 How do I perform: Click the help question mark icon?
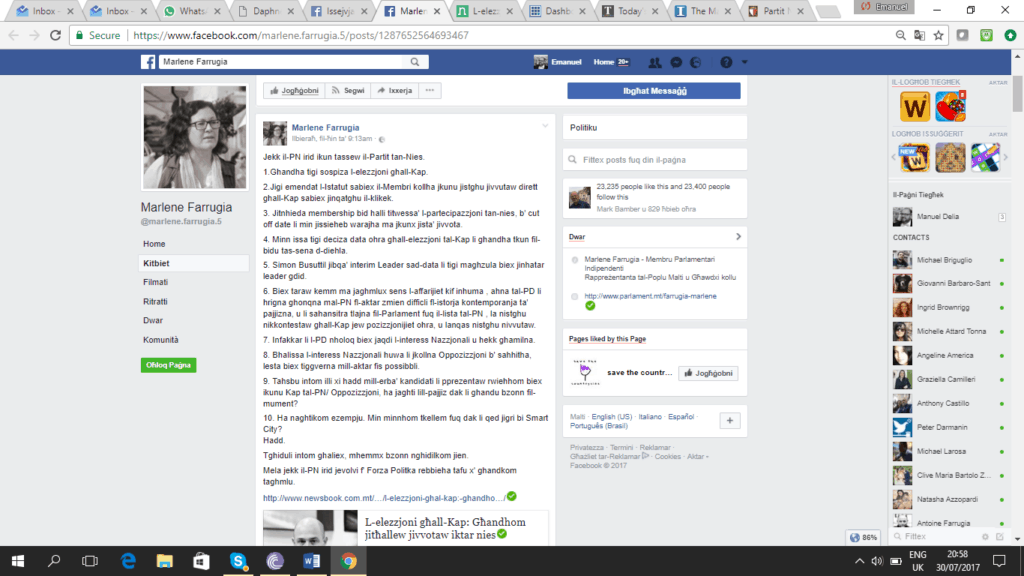pos(727,62)
